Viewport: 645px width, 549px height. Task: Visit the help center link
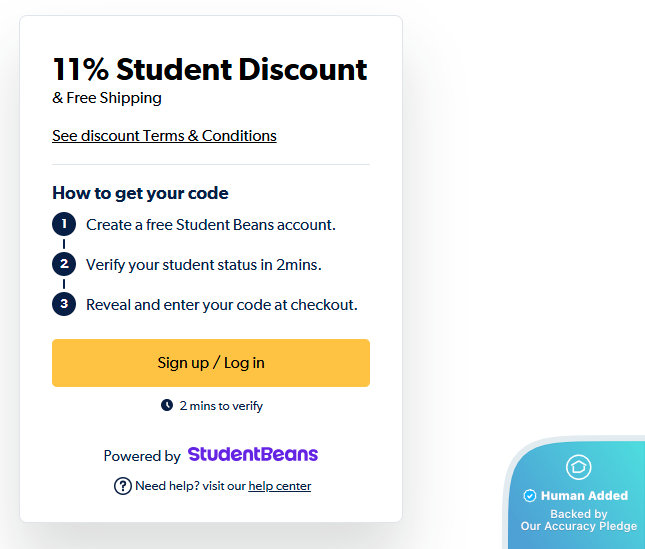pos(280,486)
